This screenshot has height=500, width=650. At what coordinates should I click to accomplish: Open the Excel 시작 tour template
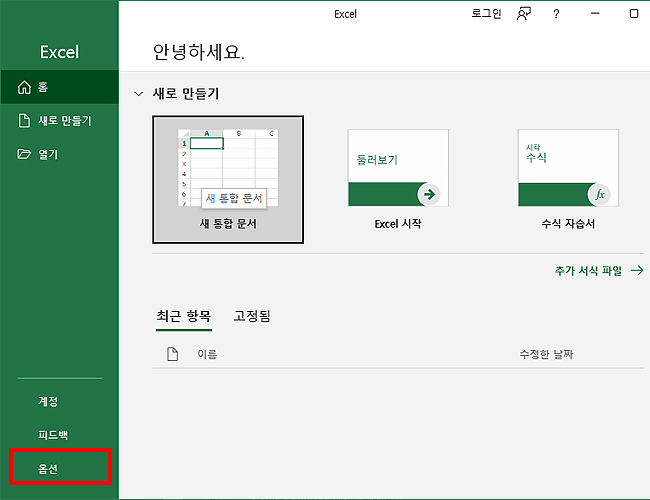point(398,180)
